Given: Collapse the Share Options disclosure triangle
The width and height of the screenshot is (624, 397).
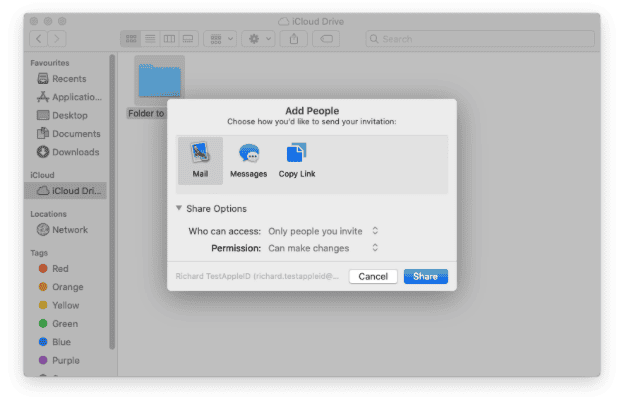Looking at the screenshot, I should coord(179,208).
